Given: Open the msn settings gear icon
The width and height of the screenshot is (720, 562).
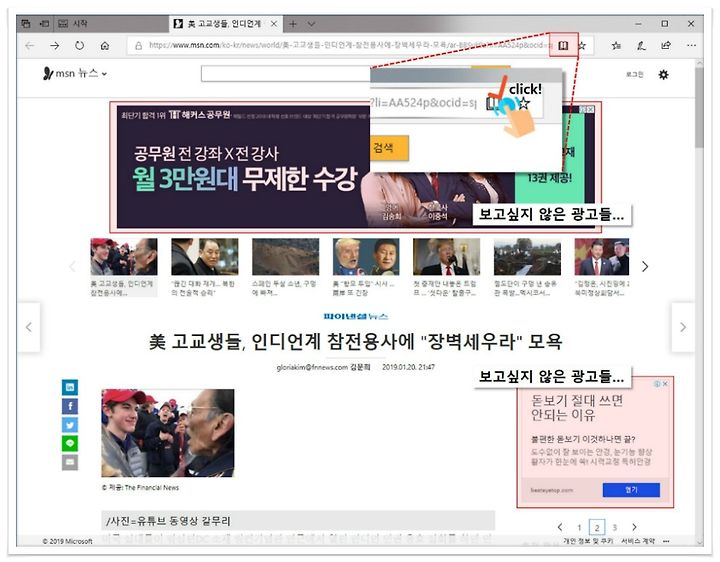Looking at the screenshot, I should [664, 74].
